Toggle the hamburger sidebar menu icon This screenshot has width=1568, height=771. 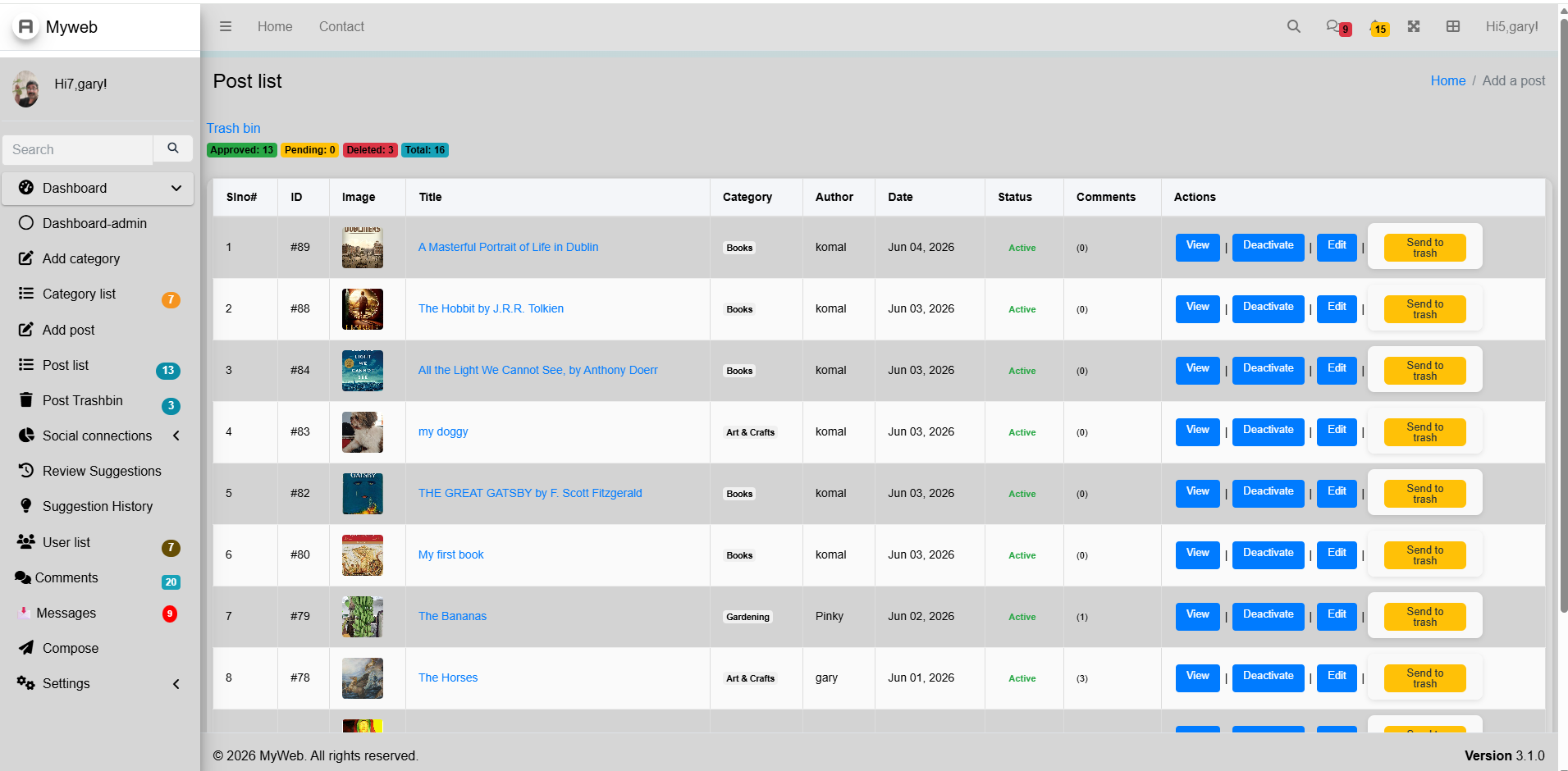tap(226, 26)
